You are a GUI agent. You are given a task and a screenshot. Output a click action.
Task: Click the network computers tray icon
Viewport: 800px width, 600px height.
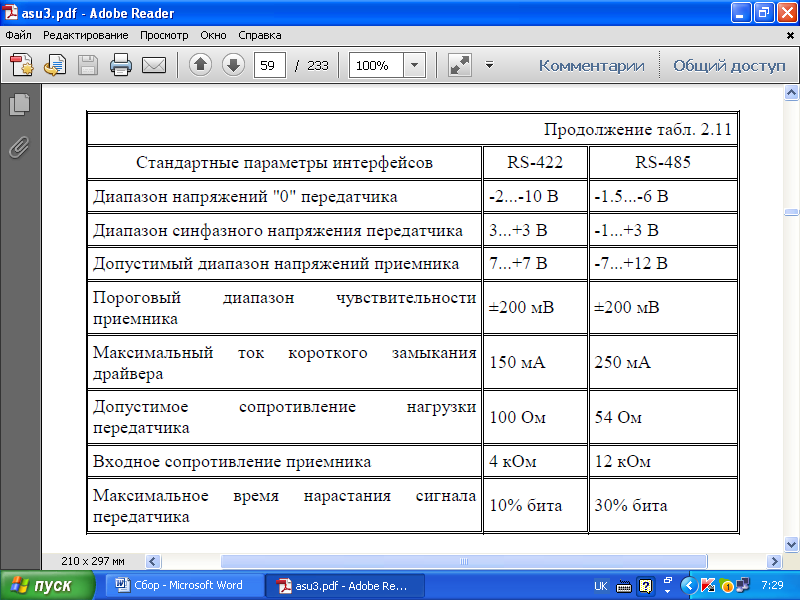(743, 585)
